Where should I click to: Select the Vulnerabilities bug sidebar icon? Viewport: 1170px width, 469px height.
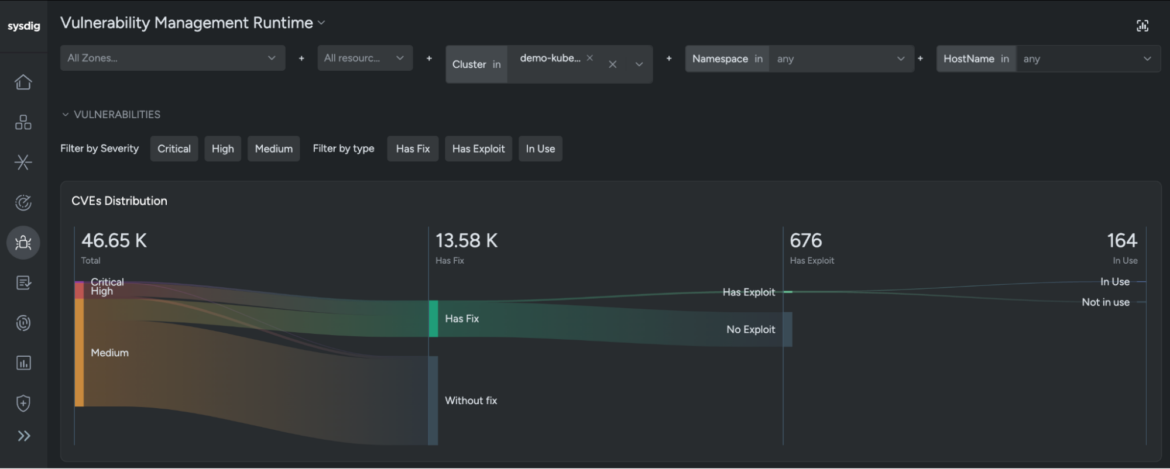coord(23,243)
